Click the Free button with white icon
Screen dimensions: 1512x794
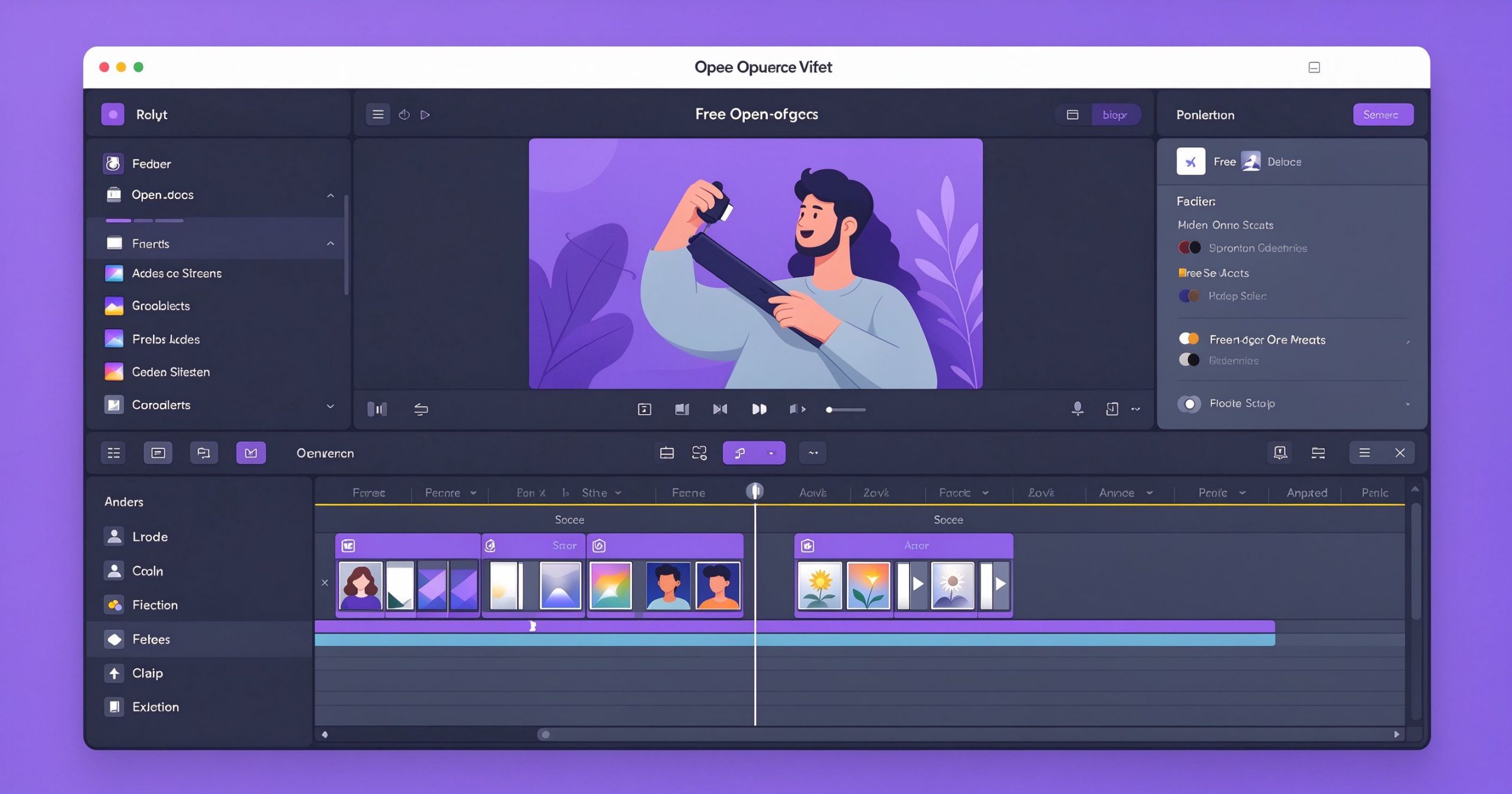[1206, 161]
